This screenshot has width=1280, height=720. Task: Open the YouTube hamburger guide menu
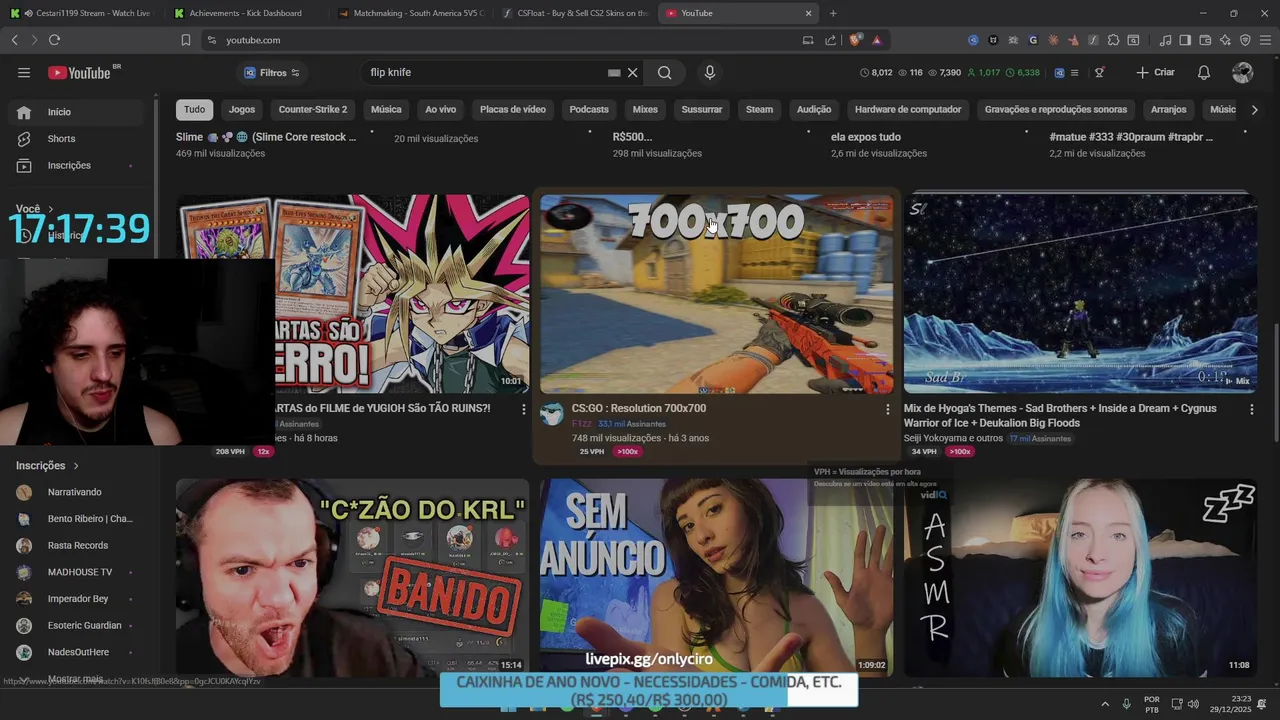[24, 73]
